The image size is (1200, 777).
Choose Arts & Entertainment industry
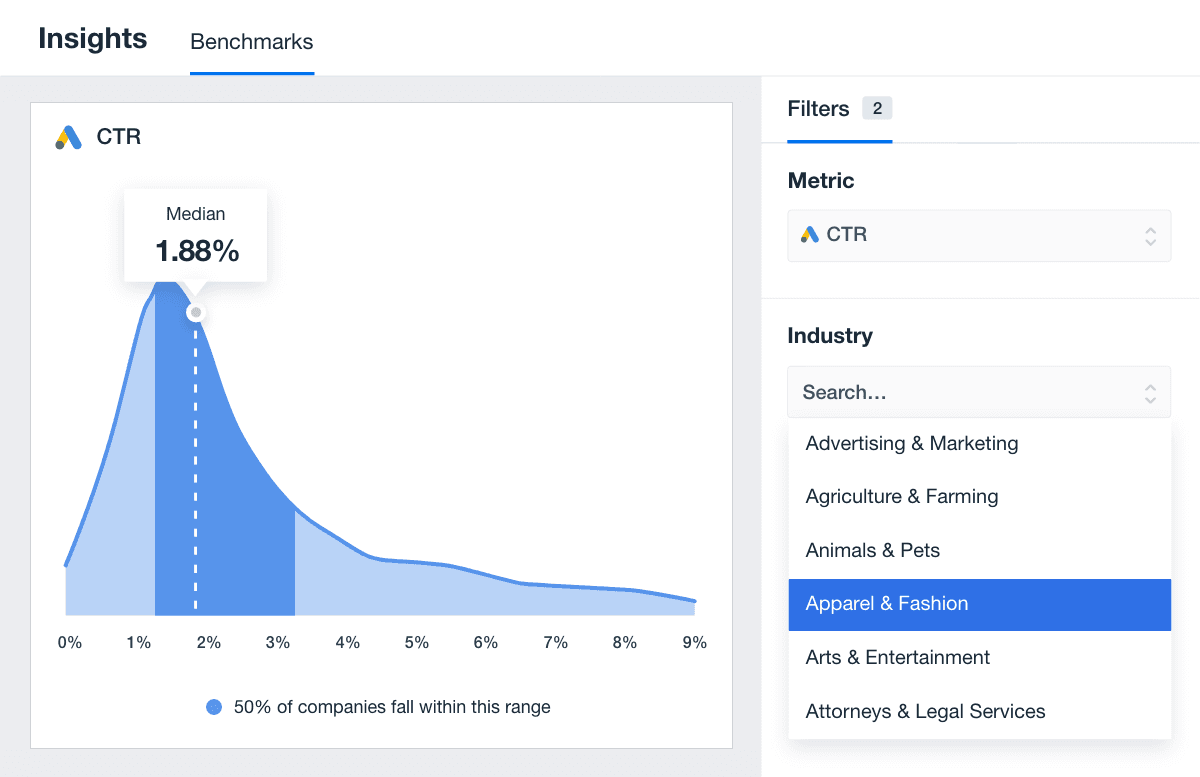898,658
